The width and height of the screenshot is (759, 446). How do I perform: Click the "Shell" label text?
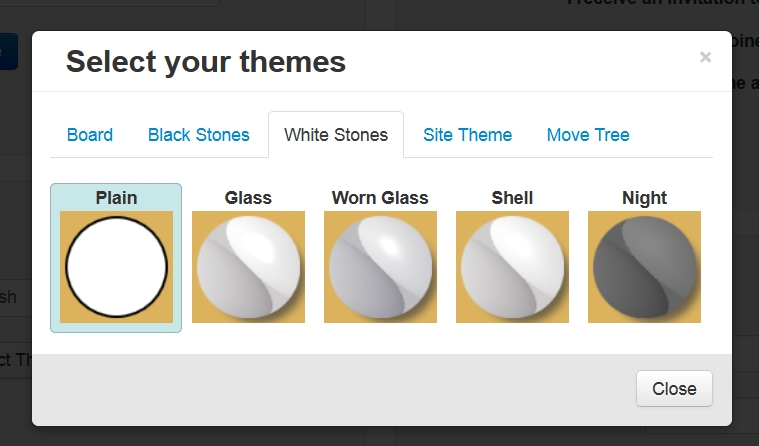[512, 198]
